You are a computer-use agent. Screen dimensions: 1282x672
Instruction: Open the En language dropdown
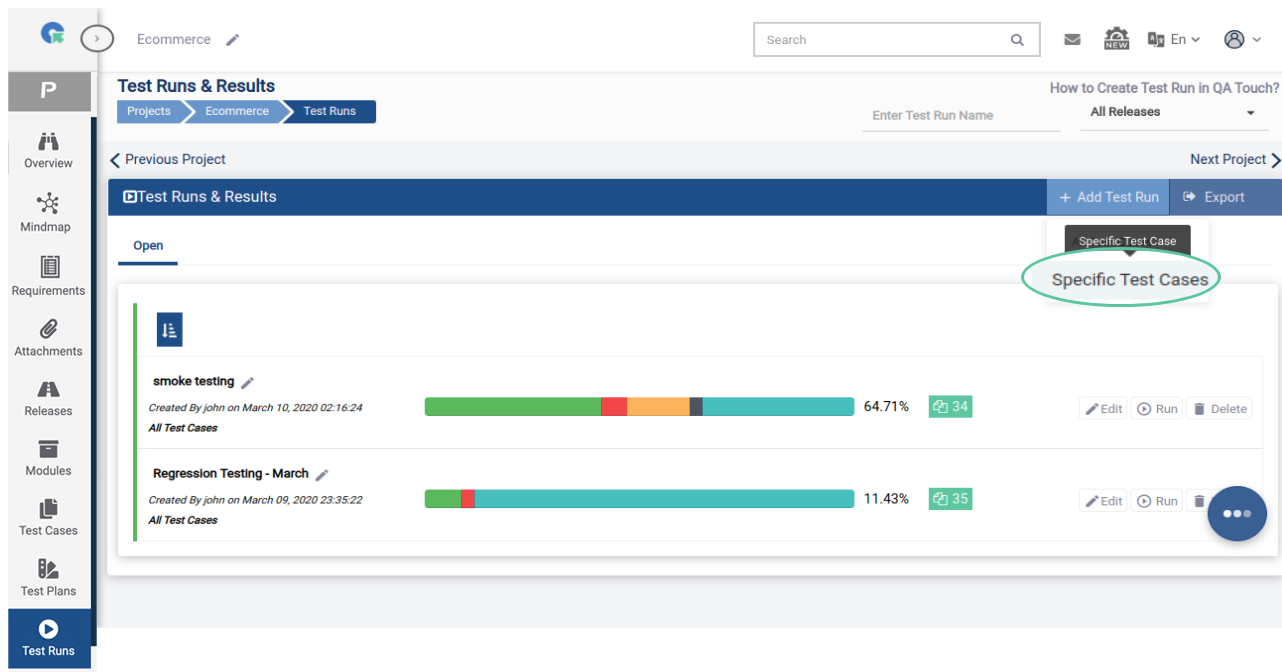1174,40
